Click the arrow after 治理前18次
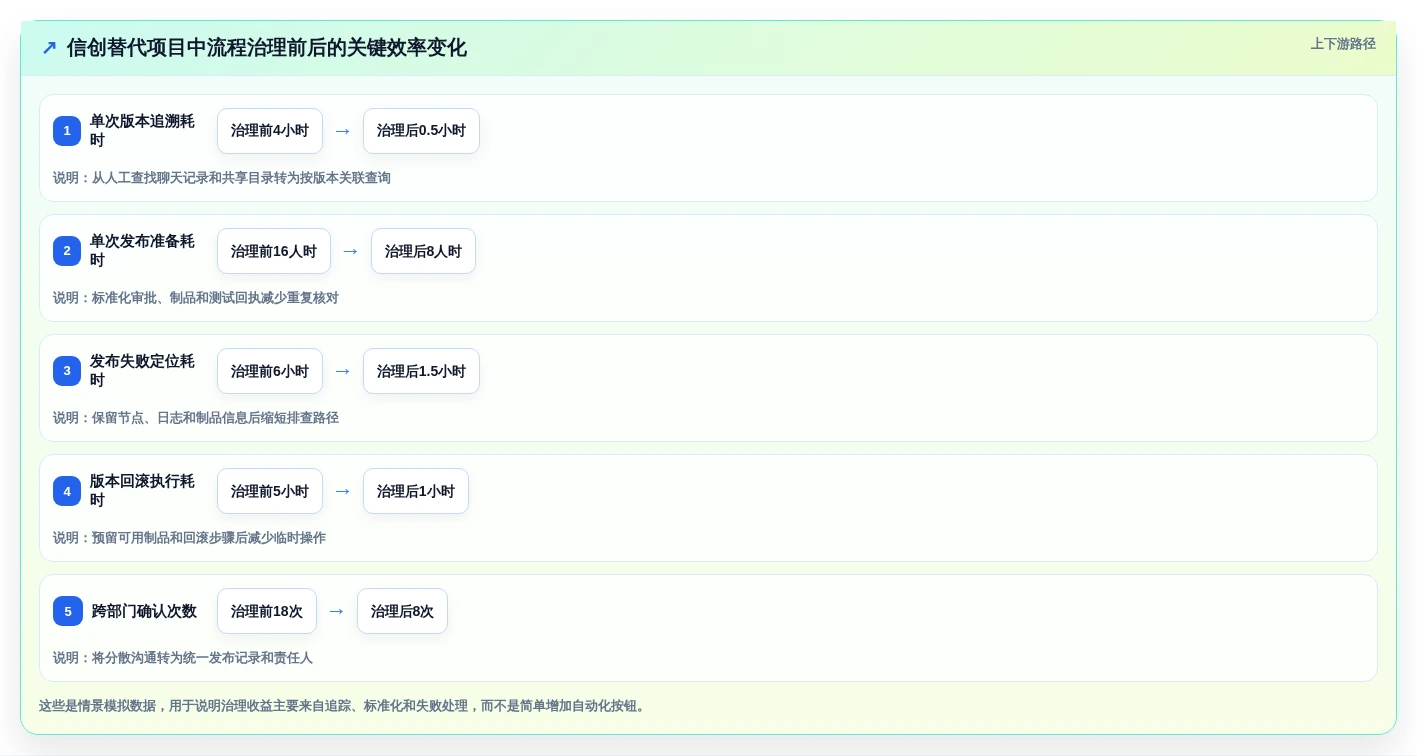 [x=337, y=611]
